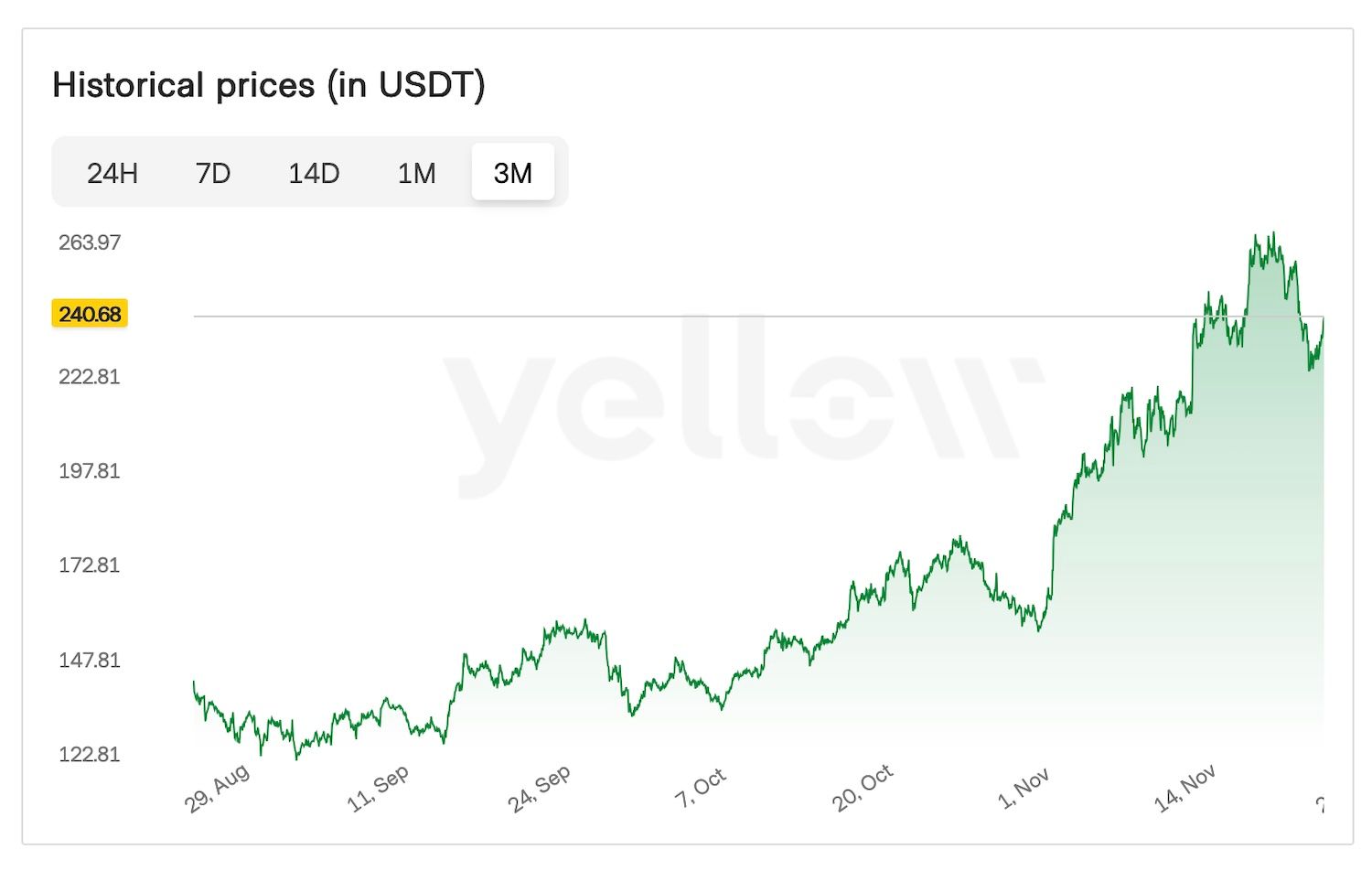Switch to the 24H time range

(113, 173)
